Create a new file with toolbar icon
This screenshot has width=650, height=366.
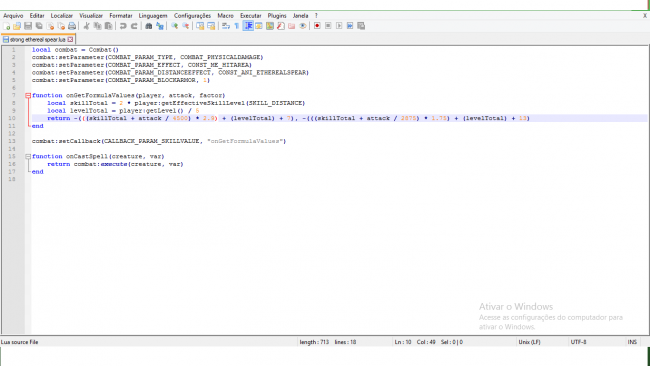click(6, 26)
